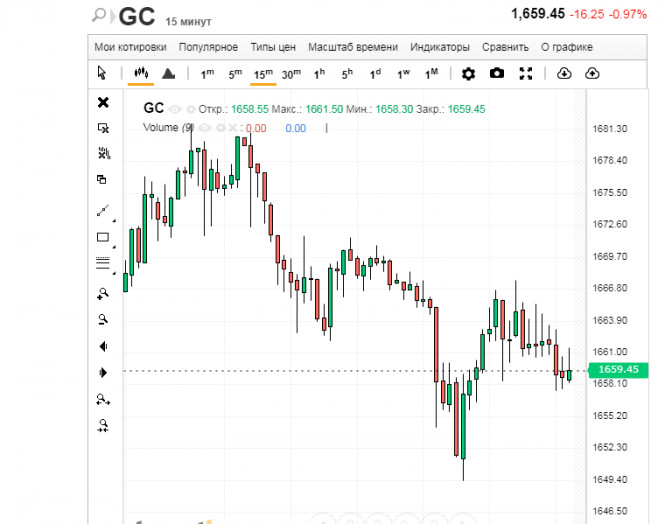Click the symbol search magnifier icon

99,15
